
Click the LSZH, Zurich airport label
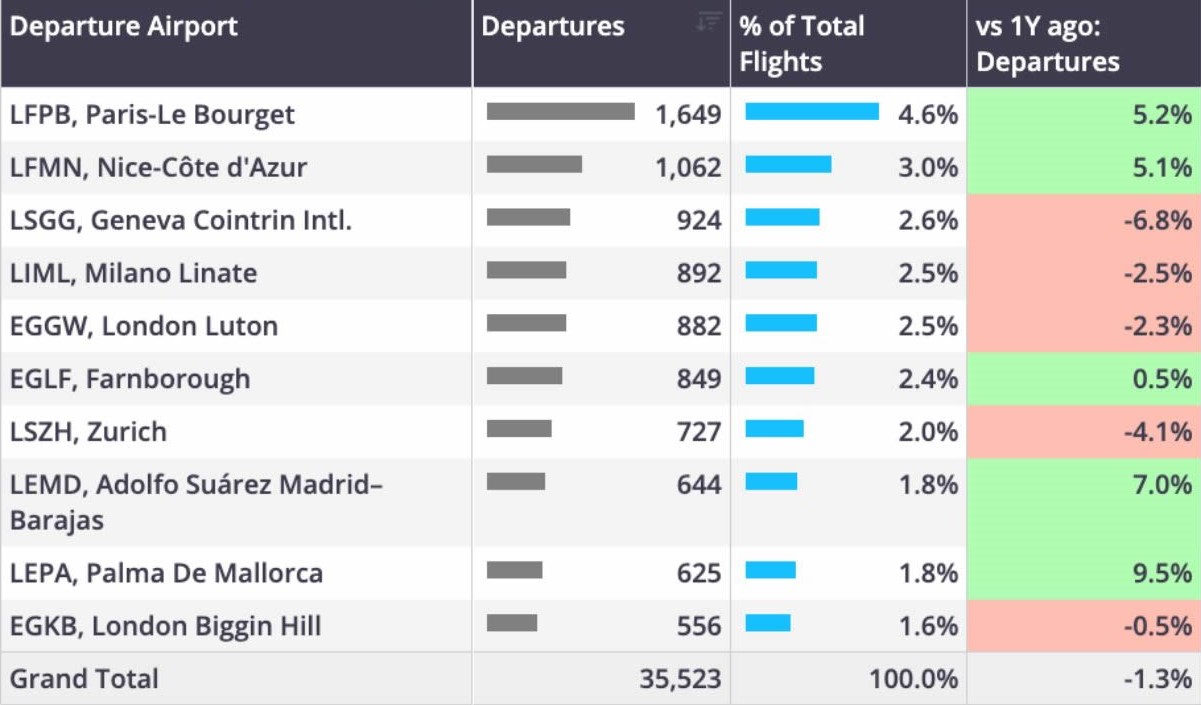click(x=88, y=432)
